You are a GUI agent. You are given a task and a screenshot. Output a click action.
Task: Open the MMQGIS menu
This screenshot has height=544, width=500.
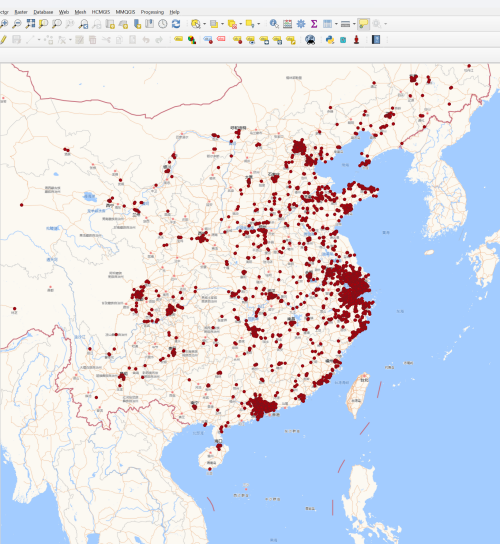click(125, 12)
